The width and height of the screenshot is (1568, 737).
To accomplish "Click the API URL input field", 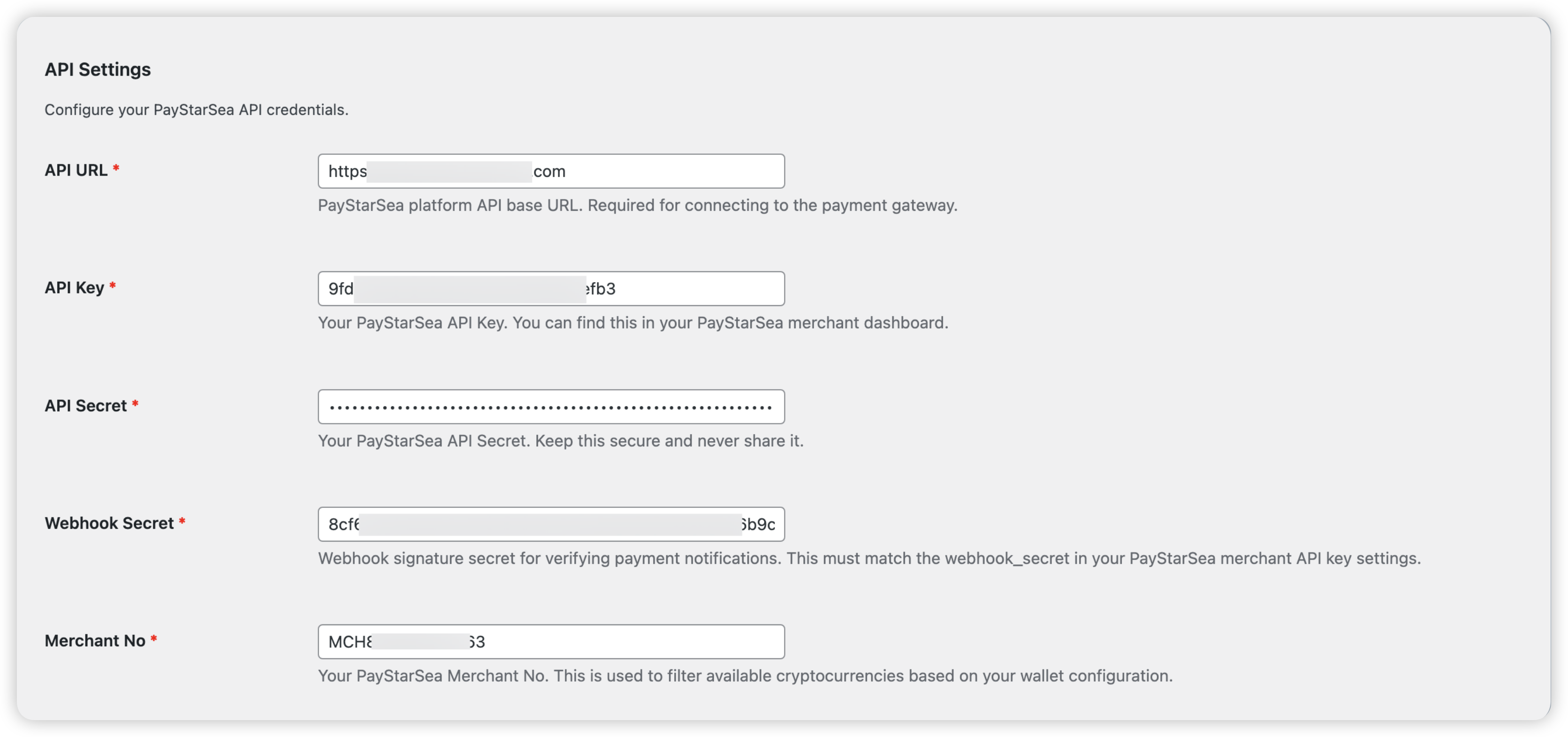I will (551, 171).
